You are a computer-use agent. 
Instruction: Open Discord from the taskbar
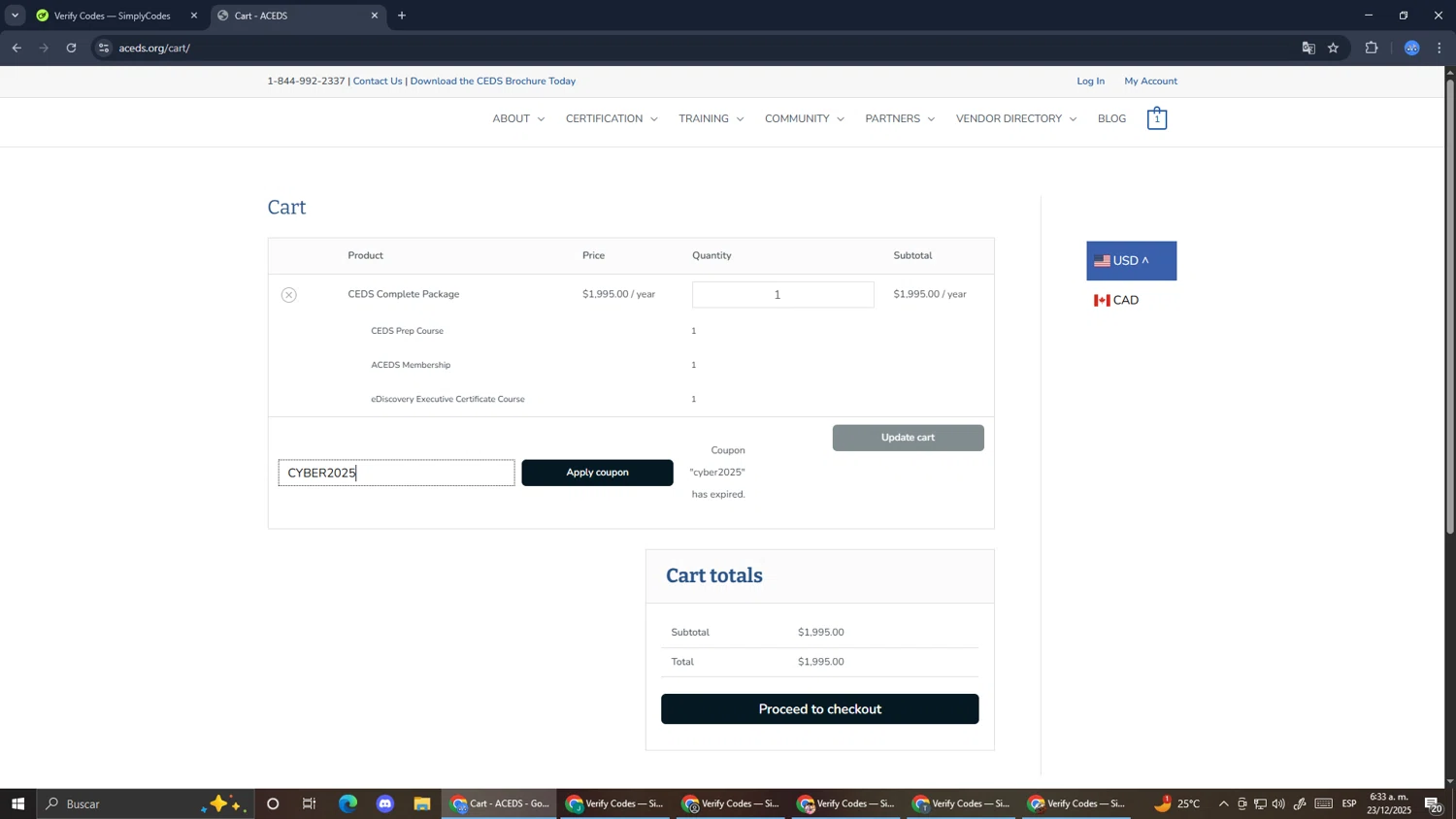tap(385, 803)
